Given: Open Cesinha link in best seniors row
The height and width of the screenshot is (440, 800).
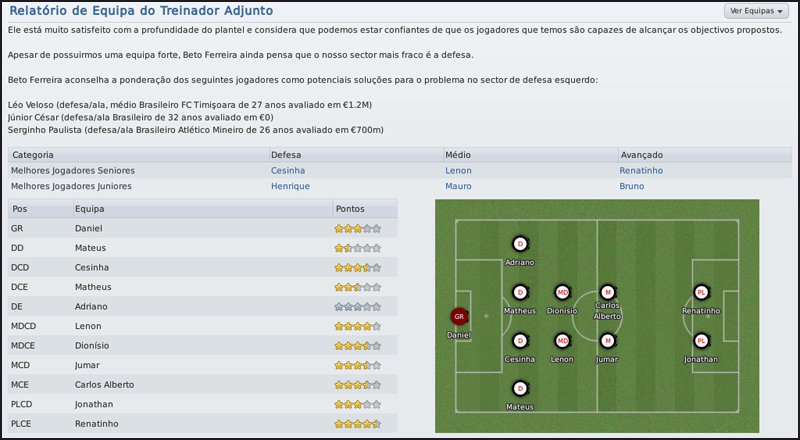Looking at the screenshot, I should (288, 171).
